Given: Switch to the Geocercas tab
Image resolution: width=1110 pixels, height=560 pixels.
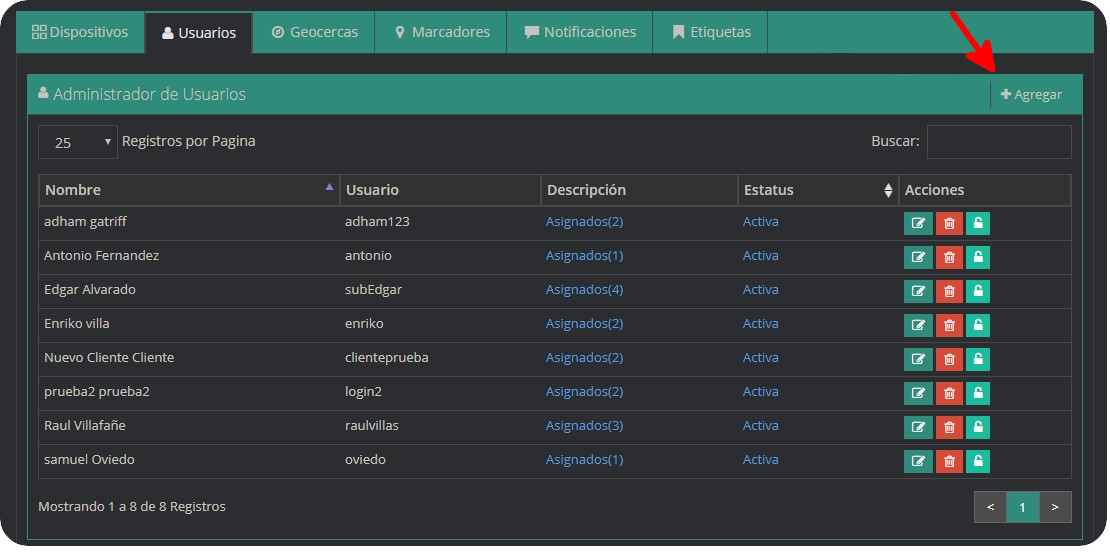Looking at the screenshot, I should point(314,32).
